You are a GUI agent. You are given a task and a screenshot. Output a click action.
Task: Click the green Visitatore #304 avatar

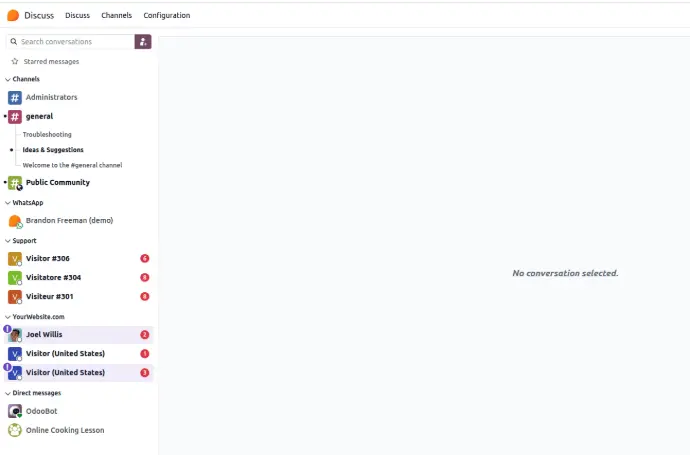[15, 278]
